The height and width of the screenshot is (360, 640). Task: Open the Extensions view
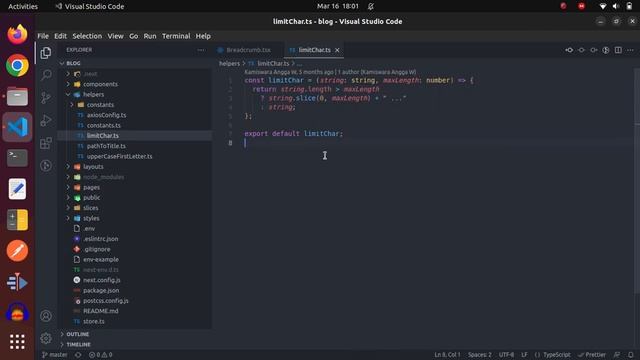[46, 143]
